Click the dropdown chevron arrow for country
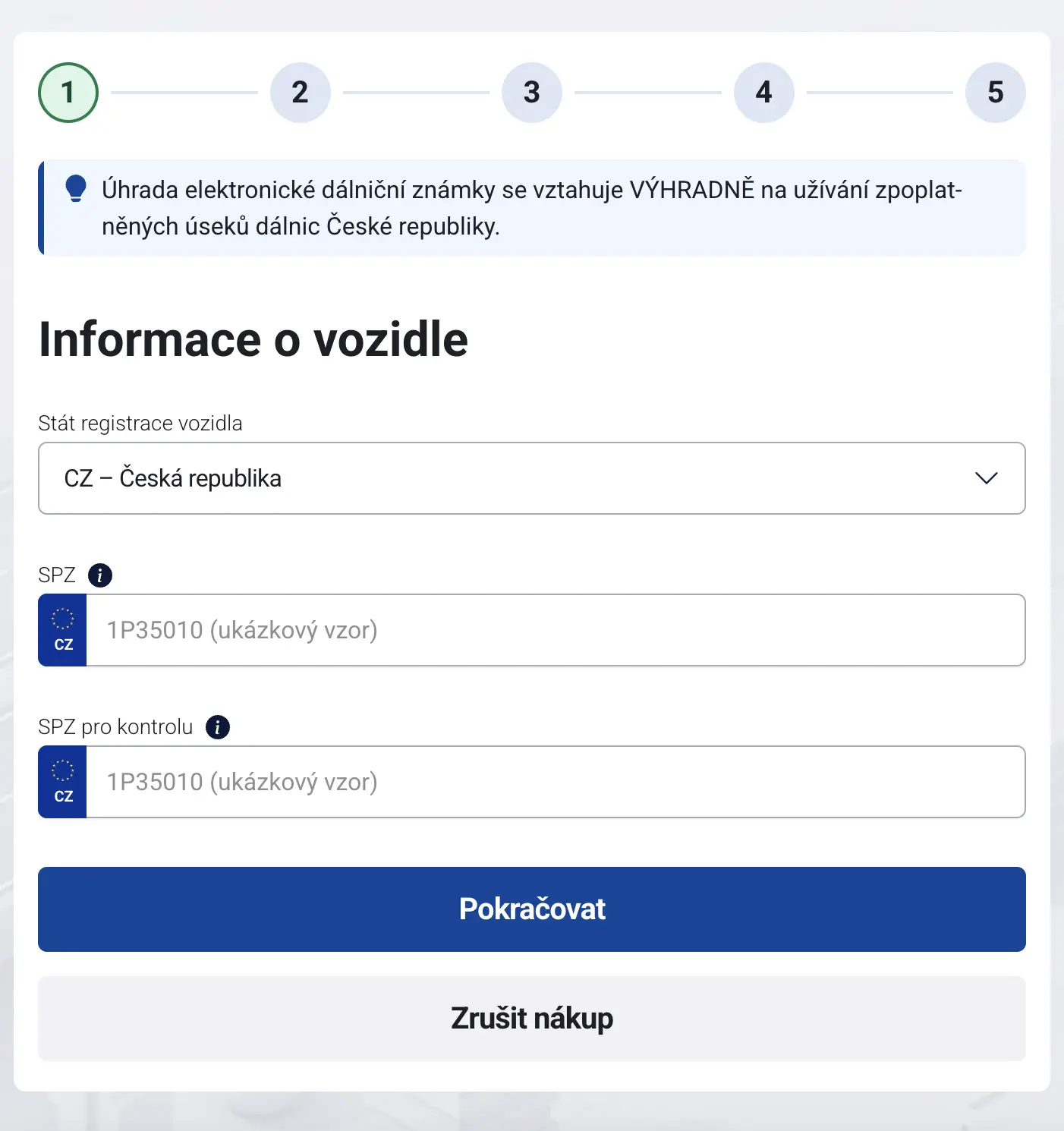 986,478
